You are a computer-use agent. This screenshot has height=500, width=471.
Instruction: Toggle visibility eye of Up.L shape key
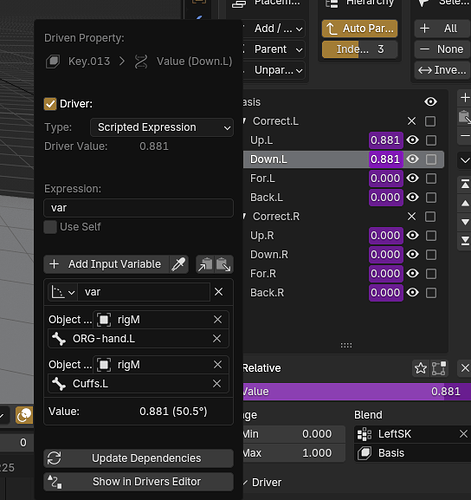click(x=413, y=140)
